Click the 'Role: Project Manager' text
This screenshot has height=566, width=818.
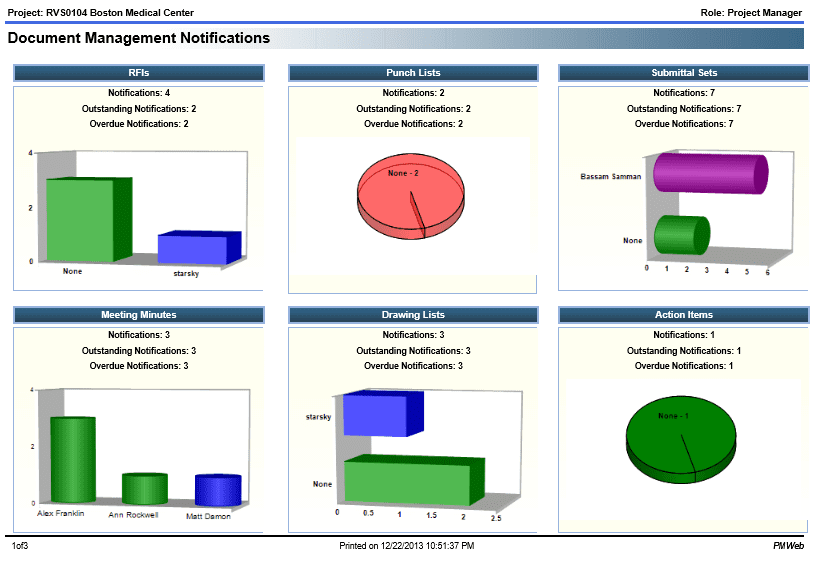[x=751, y=13]
